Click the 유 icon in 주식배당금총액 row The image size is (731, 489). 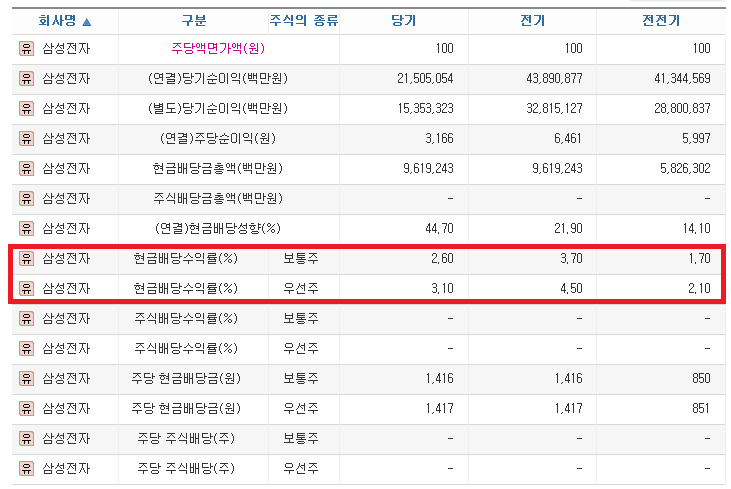[26, 199]
